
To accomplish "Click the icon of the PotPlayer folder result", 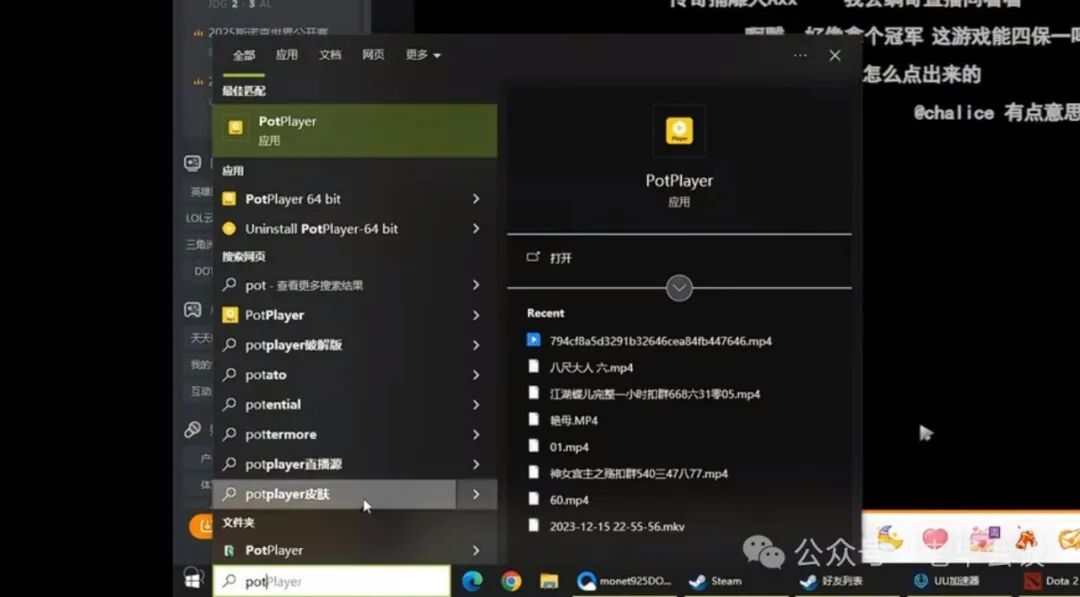I will tap(230, 550).
